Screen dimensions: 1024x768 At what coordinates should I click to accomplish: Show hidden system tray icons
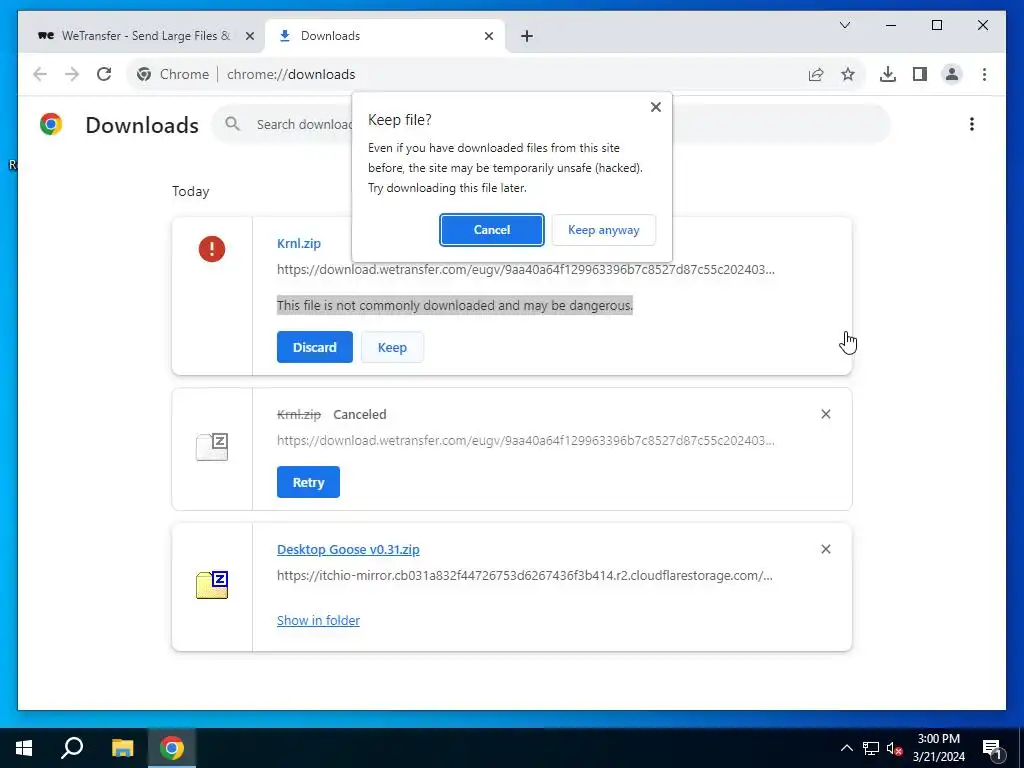[846, 748]
